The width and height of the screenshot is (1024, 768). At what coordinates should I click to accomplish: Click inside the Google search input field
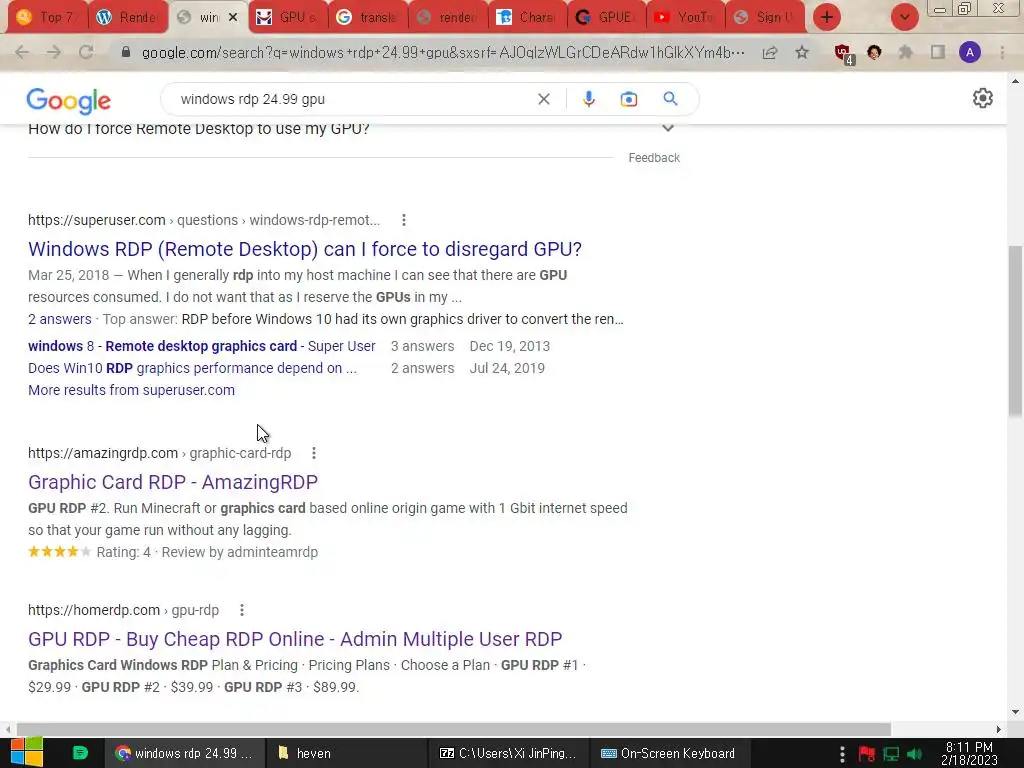point(353,99)
